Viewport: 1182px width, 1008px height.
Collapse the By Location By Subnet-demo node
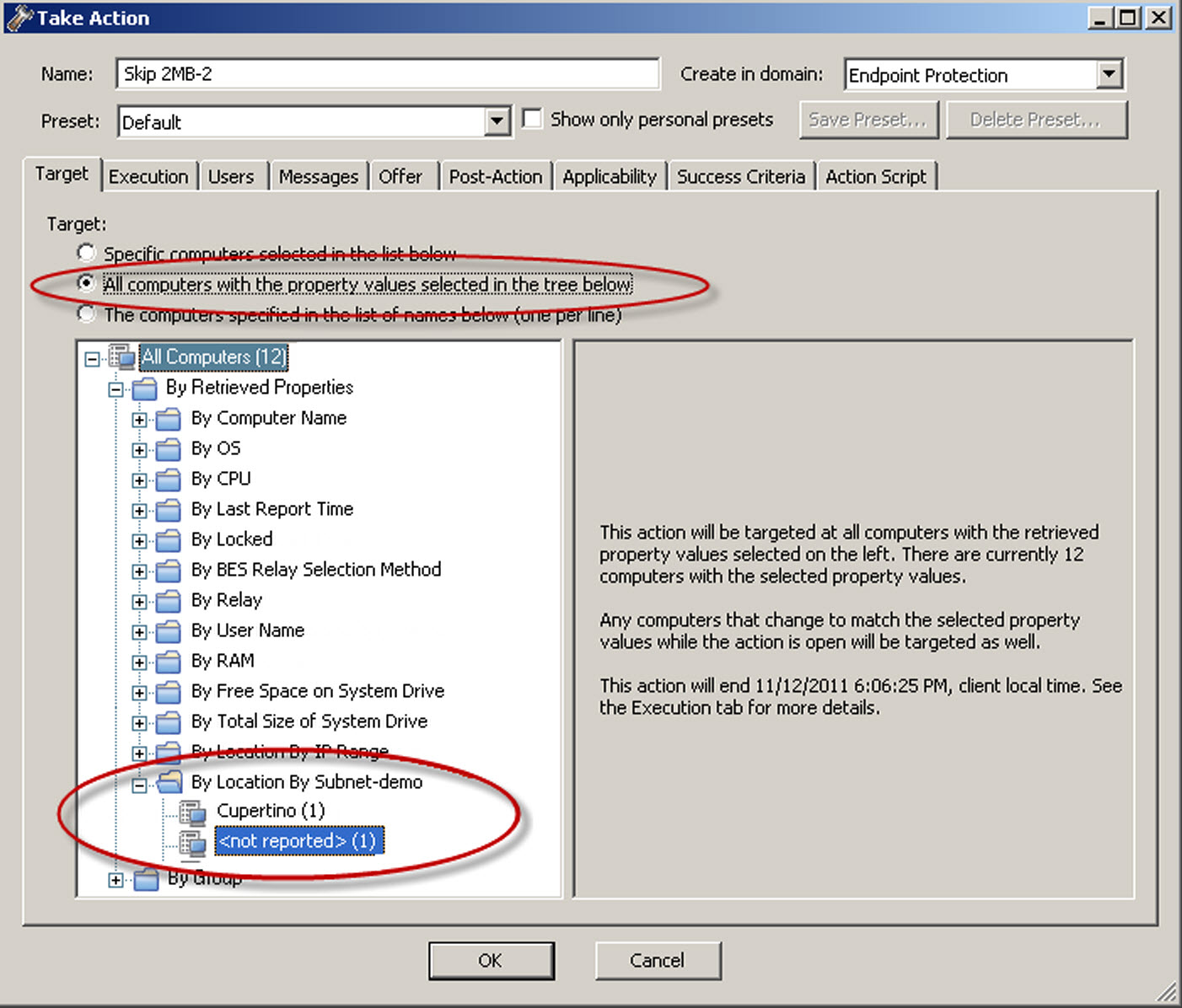point(139,783)
